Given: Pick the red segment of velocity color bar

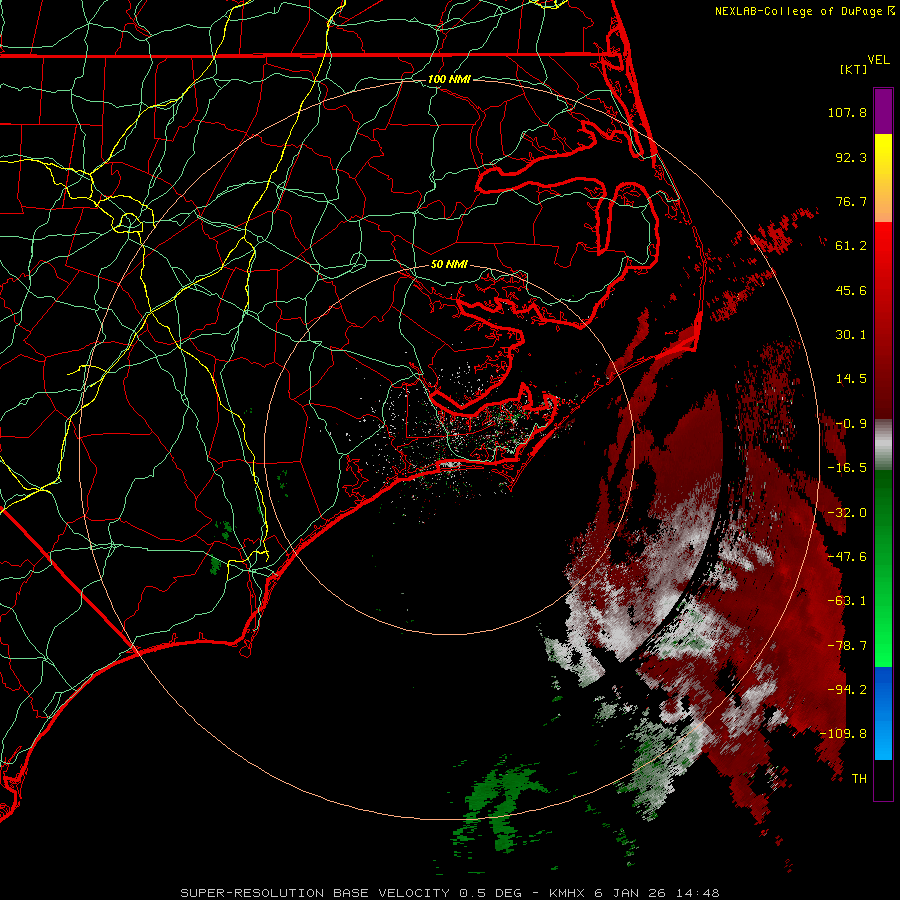Looking at the screenshot, I should point(883,320).
